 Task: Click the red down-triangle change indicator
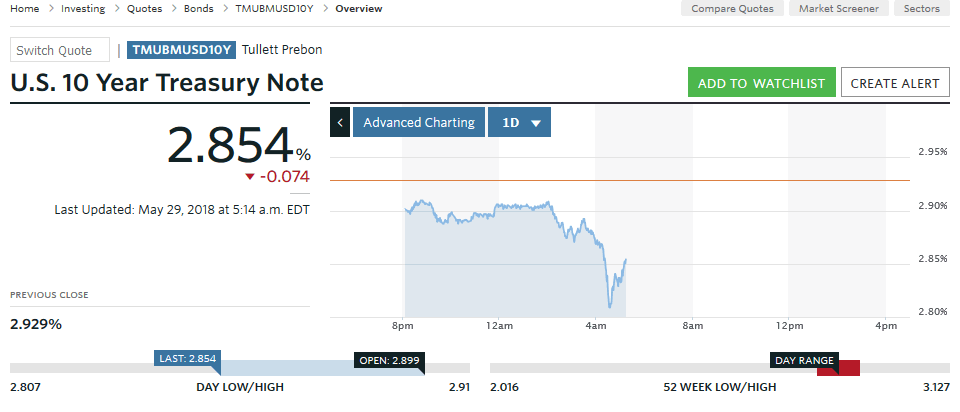[250, 177]
